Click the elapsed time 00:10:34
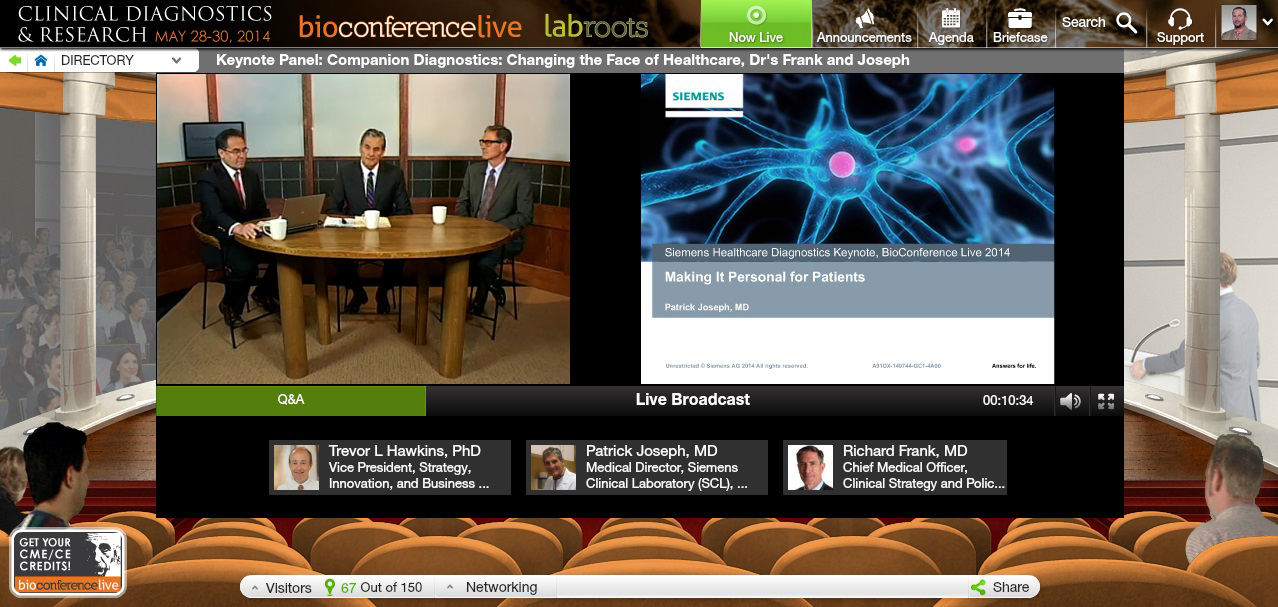 point(1008,400)
